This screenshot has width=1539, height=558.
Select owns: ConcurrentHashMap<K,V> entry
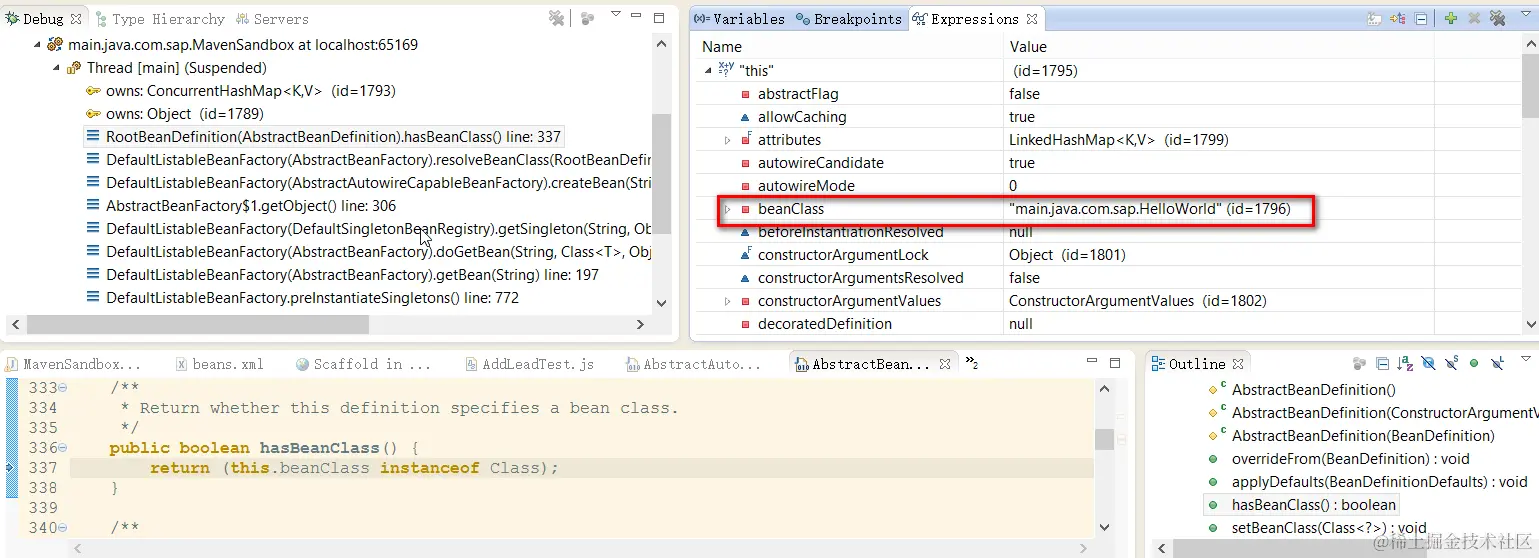coord(240,91)
